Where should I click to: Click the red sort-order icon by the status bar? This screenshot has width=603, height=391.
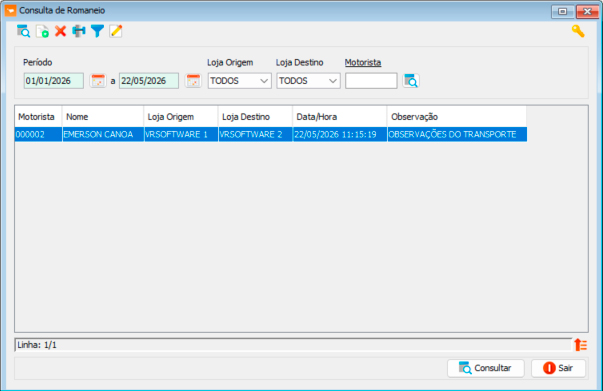[581, 345]
